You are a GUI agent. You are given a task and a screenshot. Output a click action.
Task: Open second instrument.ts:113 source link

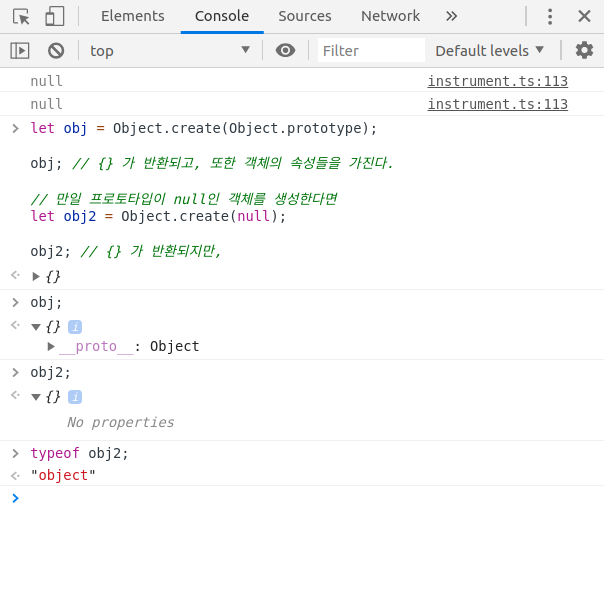pyautogui.click(x=498, y=104)
